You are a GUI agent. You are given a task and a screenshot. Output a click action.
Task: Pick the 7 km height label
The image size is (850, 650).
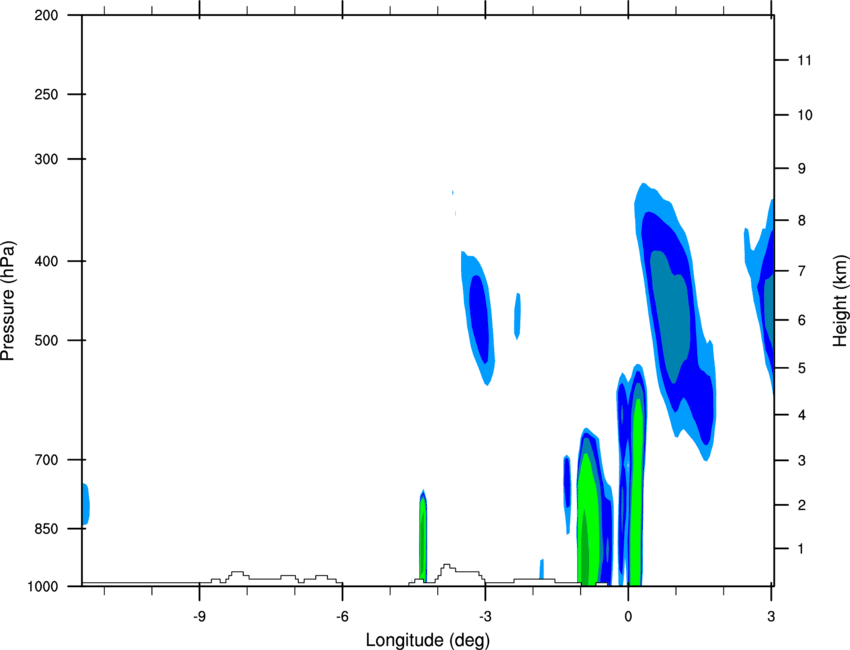tap(801, 271)
